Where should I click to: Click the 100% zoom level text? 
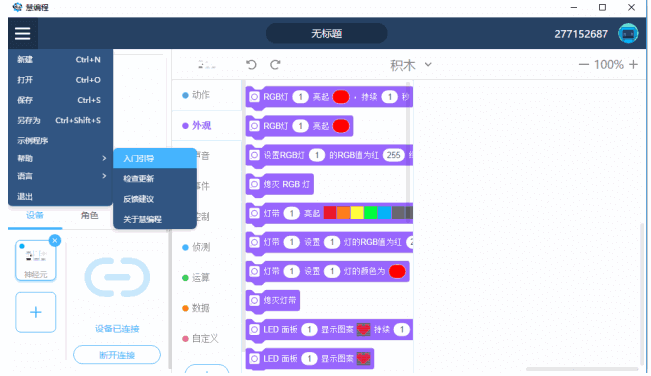pyautogui.click(x=609, y=65)
